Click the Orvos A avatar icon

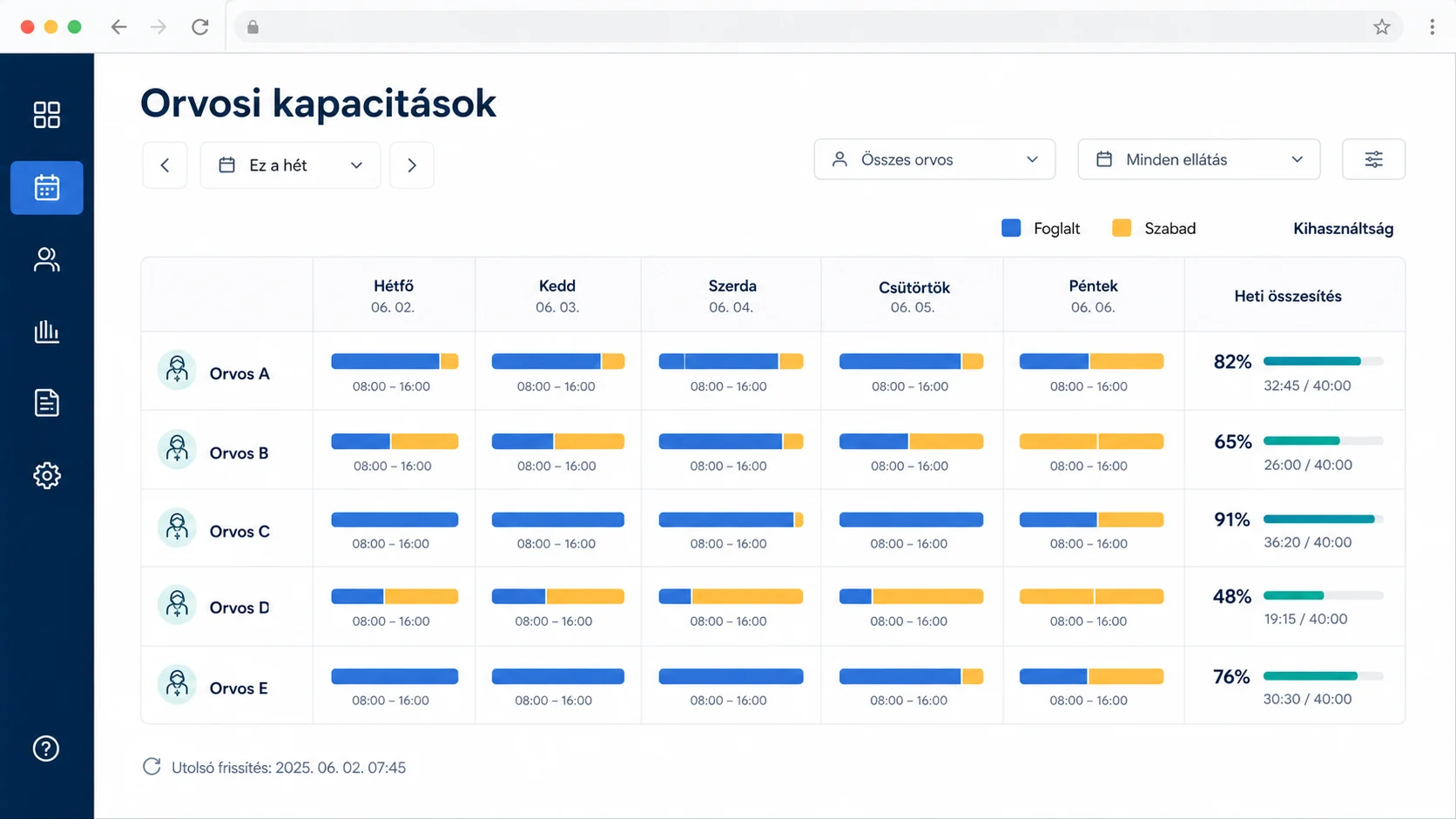(x=177, y=370)
